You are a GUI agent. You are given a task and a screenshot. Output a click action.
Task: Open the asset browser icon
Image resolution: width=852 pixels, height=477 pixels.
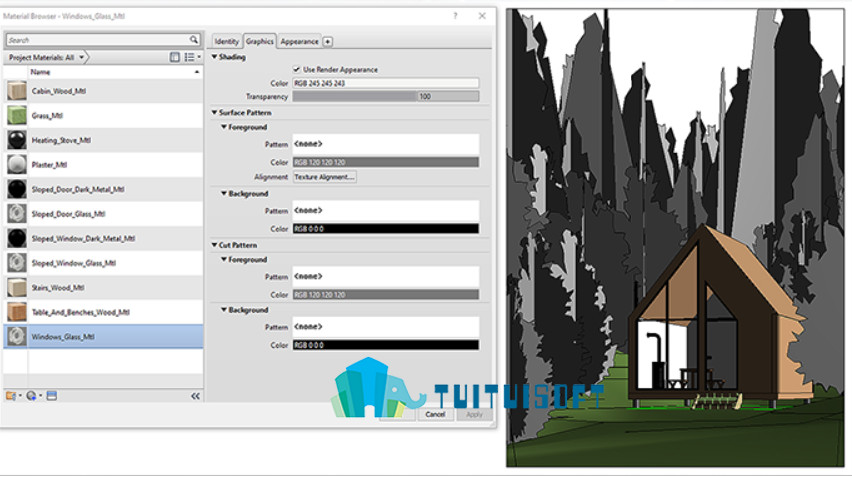point(52,396)
